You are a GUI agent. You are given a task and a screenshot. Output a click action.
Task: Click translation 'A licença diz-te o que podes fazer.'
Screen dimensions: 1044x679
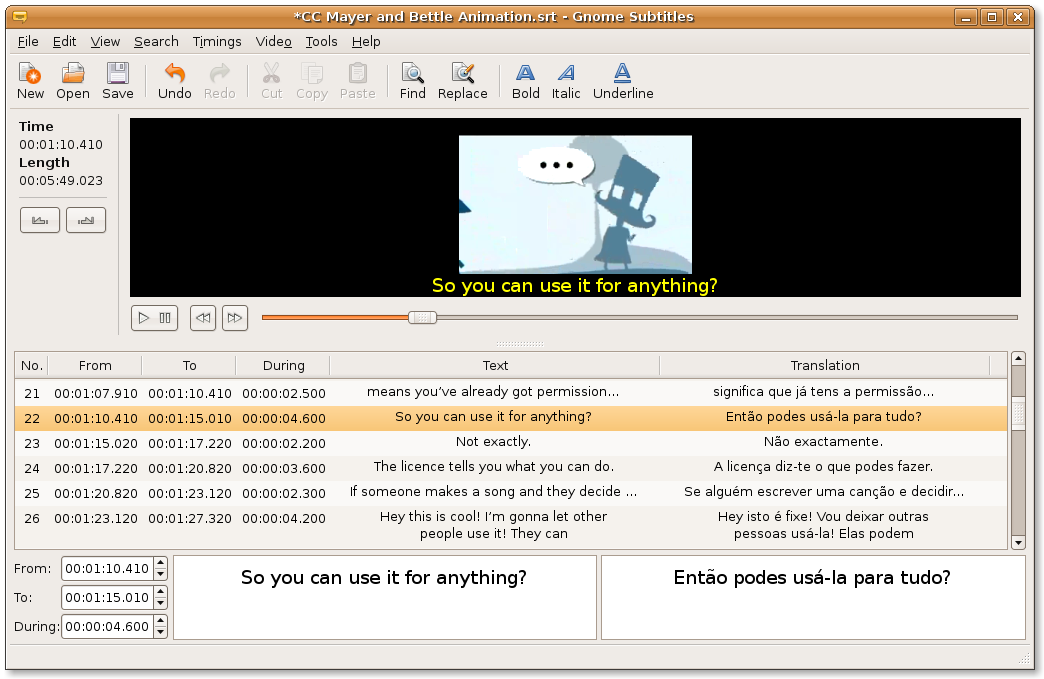(824, 467)
